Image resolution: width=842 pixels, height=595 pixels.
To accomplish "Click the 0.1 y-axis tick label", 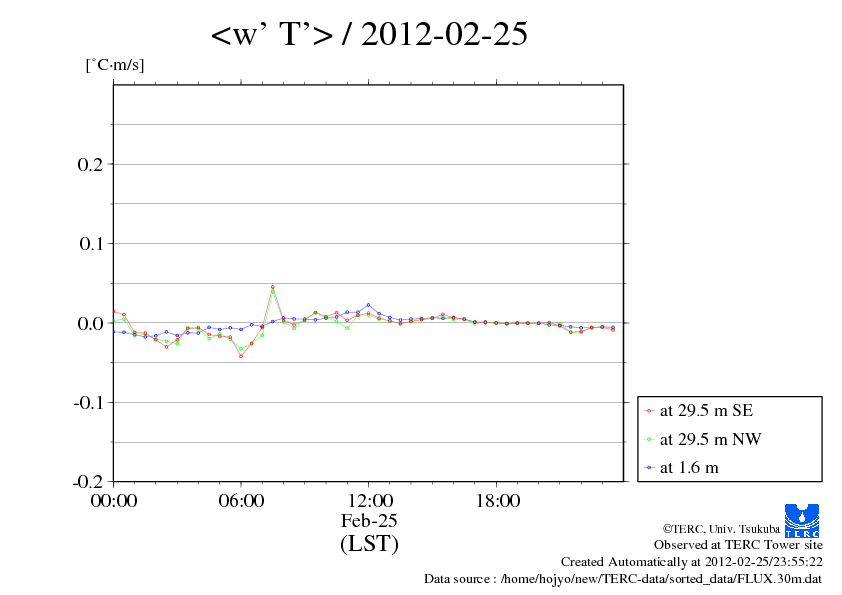I will tap(91, 243).
